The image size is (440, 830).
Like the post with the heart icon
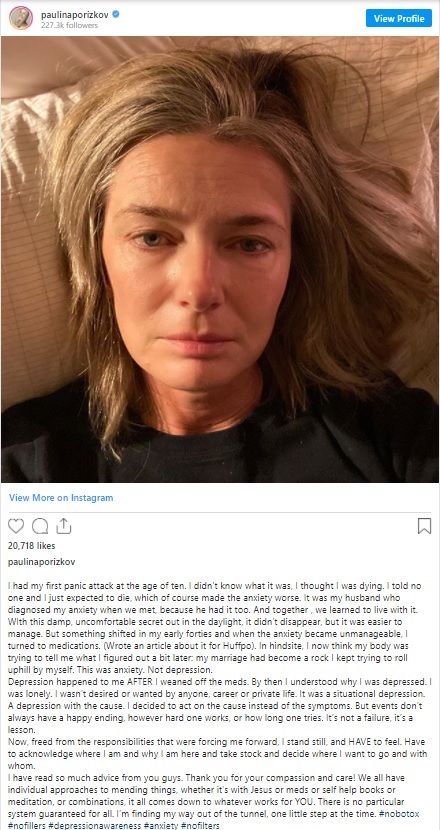pos(16,526)
